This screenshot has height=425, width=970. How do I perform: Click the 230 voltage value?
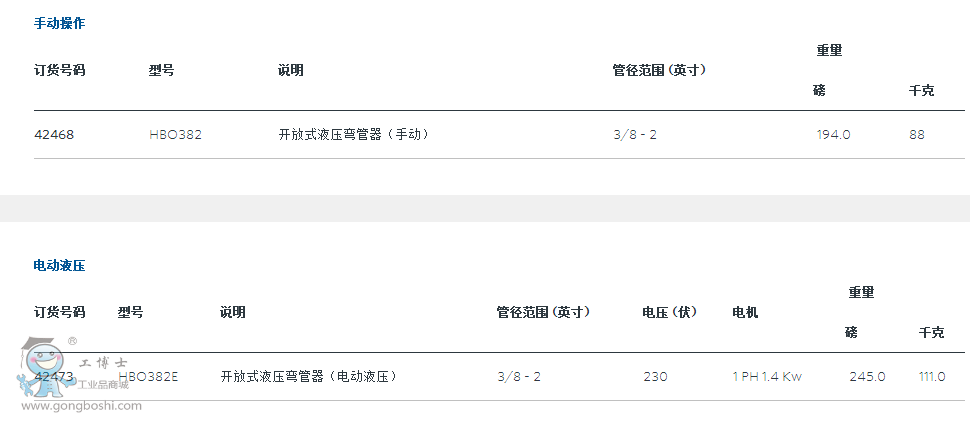655,376
